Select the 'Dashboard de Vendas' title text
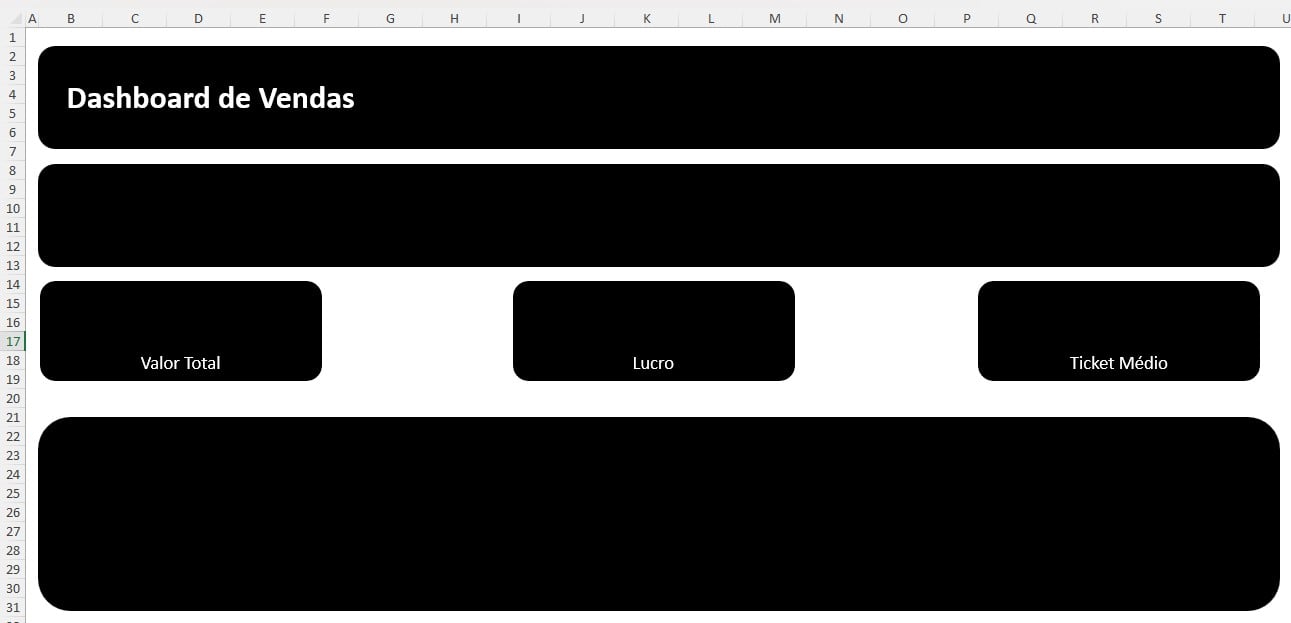This screenshot has width=1291, height=623. (210, 98)
